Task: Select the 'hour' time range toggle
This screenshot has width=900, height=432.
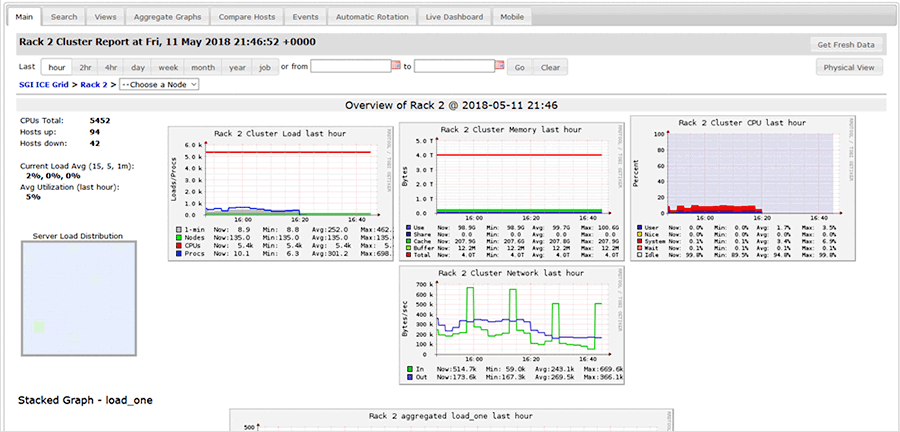Action: (57, 67)
